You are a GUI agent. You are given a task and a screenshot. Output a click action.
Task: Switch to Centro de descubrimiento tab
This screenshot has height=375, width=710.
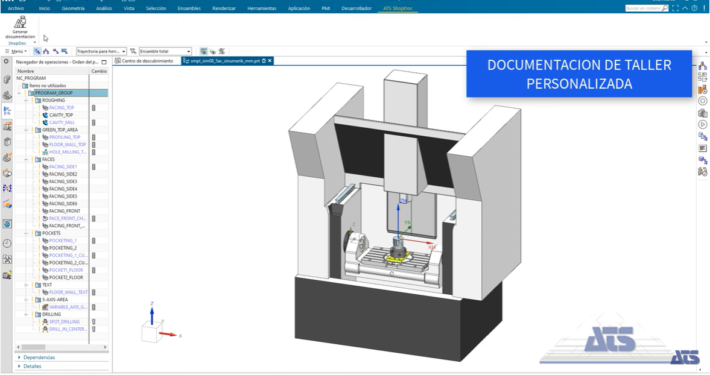pyautogui.click(x=144, y=61)
